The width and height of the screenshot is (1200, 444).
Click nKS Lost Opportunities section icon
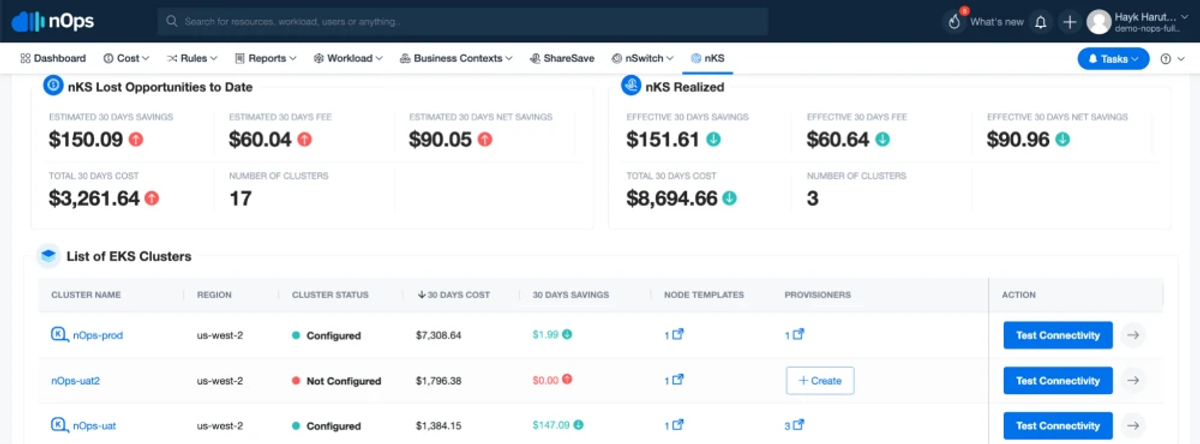(x=53, y=86)
